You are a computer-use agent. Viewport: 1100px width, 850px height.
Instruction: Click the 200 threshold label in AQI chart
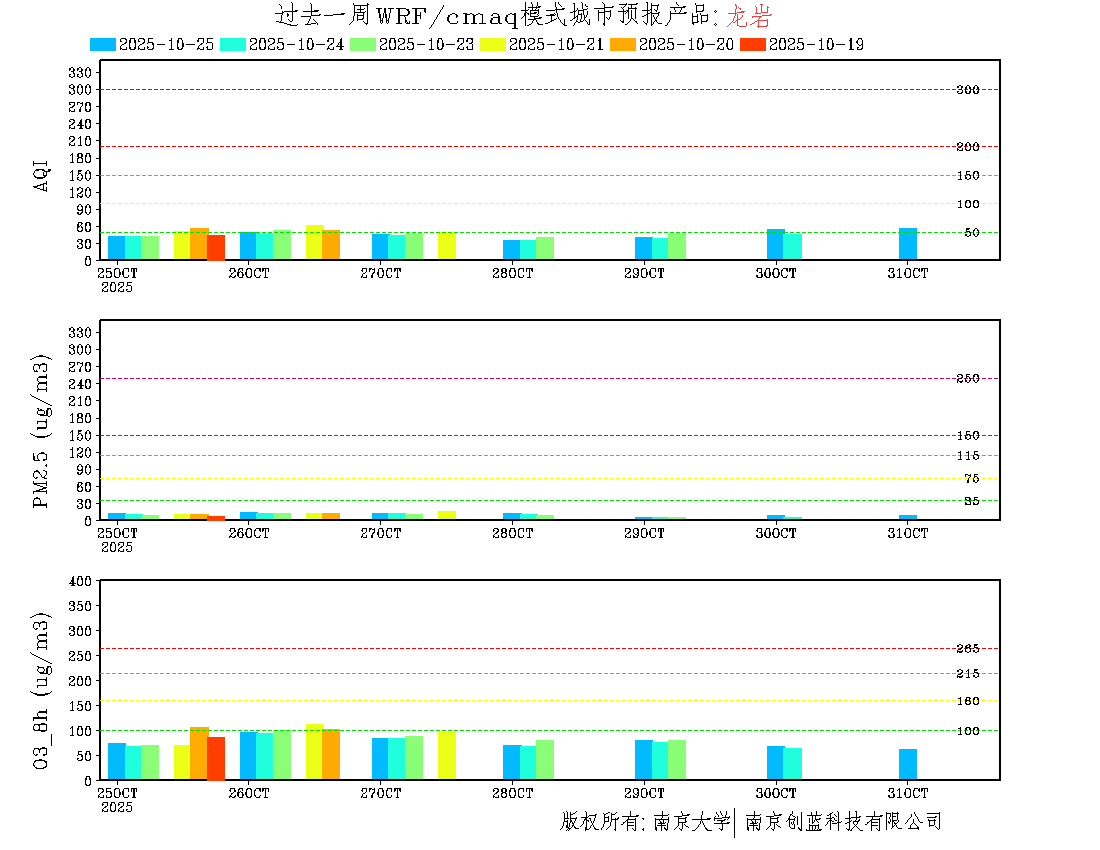tap(967, 147)
